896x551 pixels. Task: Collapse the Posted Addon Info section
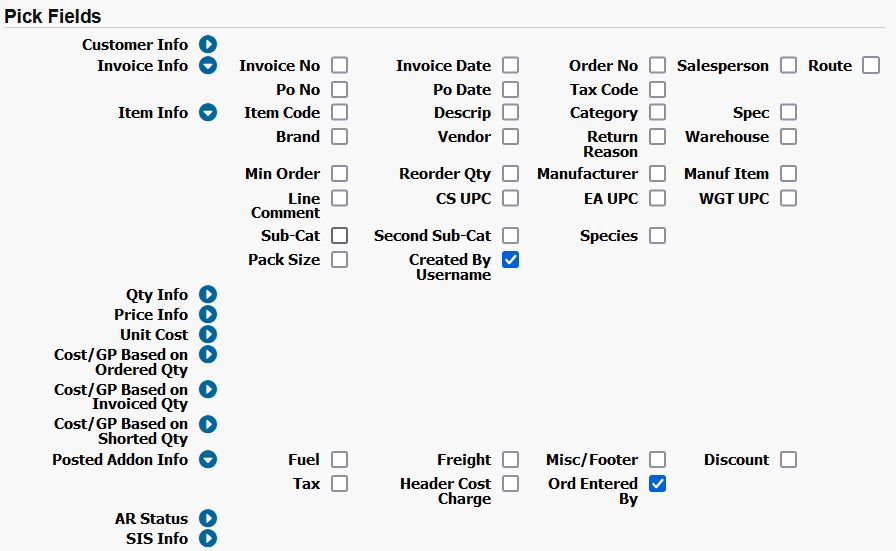(208, 460)
